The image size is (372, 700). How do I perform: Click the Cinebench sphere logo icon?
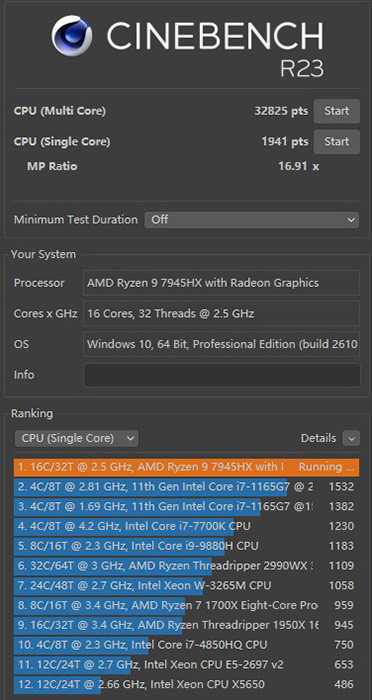click(x=72, y=36)
